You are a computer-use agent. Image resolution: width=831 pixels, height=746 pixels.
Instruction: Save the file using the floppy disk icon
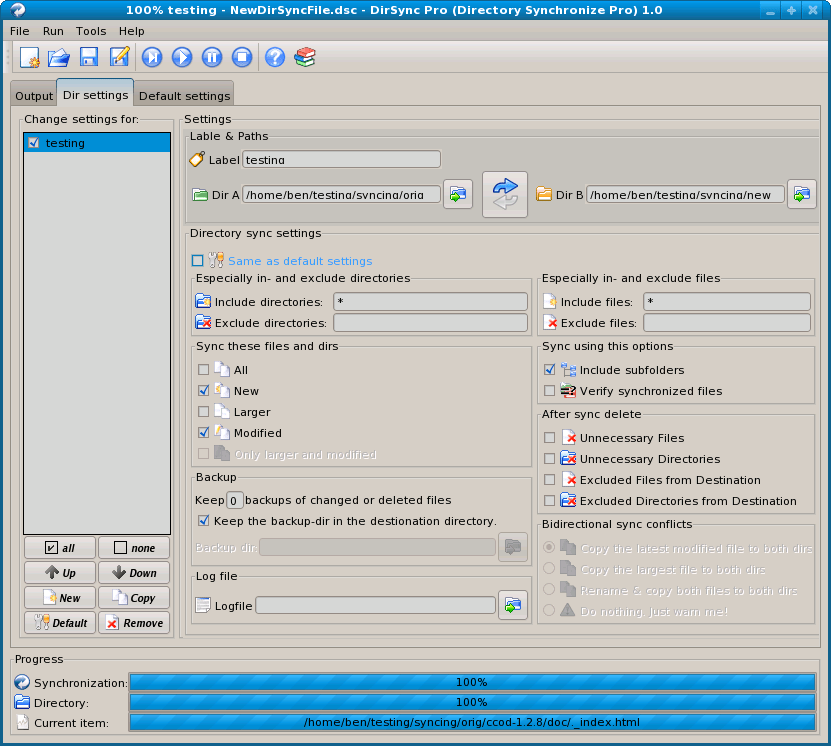(89, 57)
